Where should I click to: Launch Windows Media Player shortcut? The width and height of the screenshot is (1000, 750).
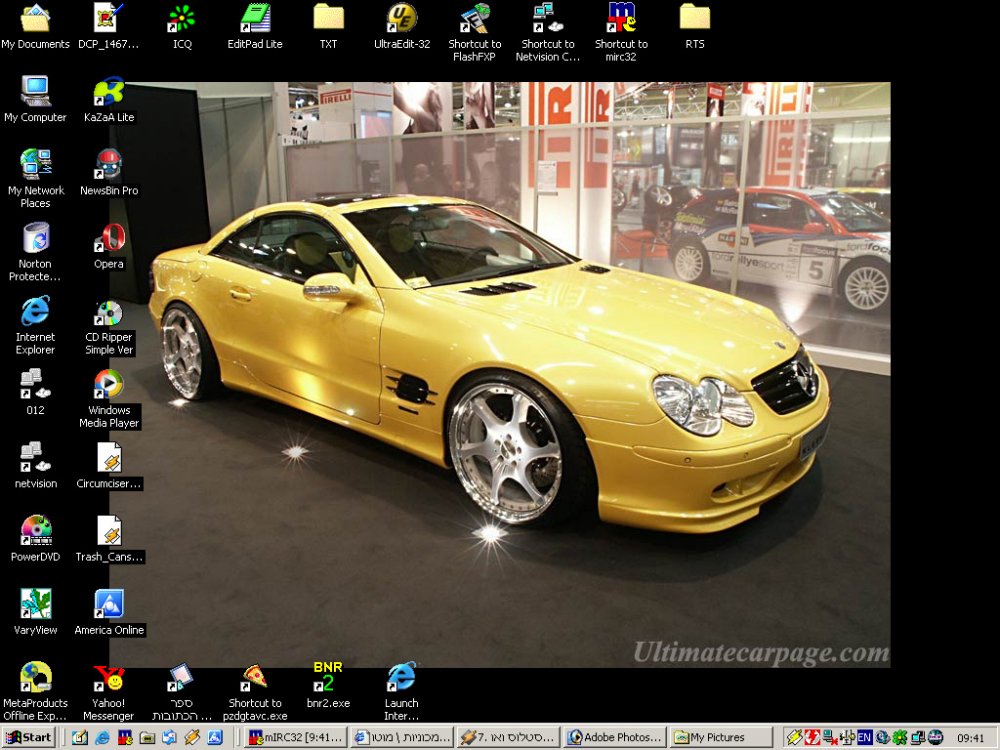pos(108,399)
